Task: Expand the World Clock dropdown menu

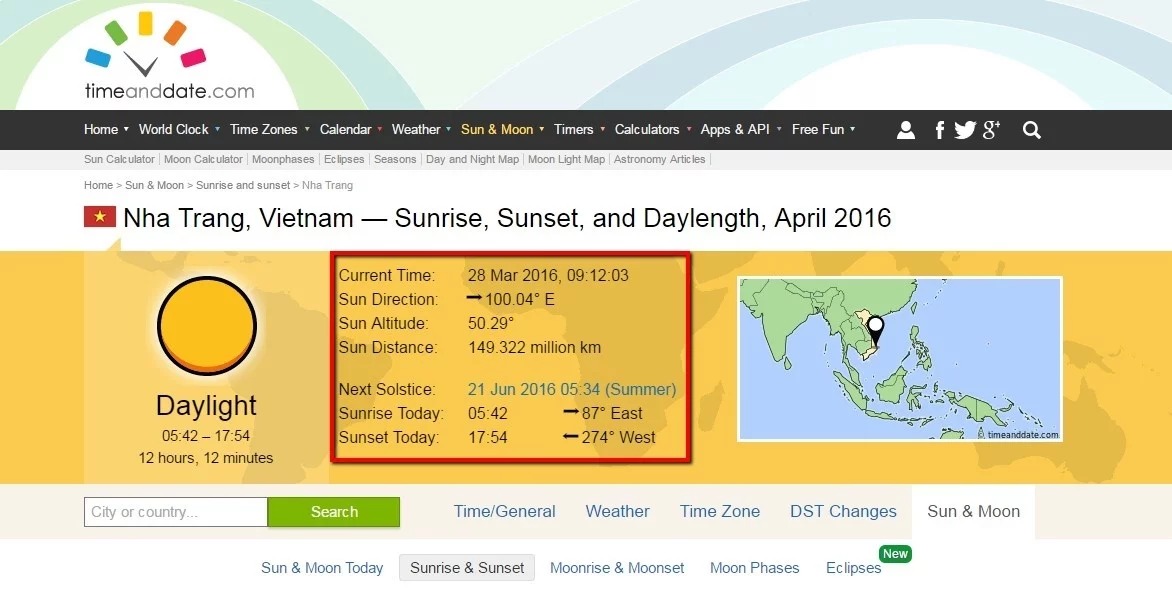Action: click(178, 129)
